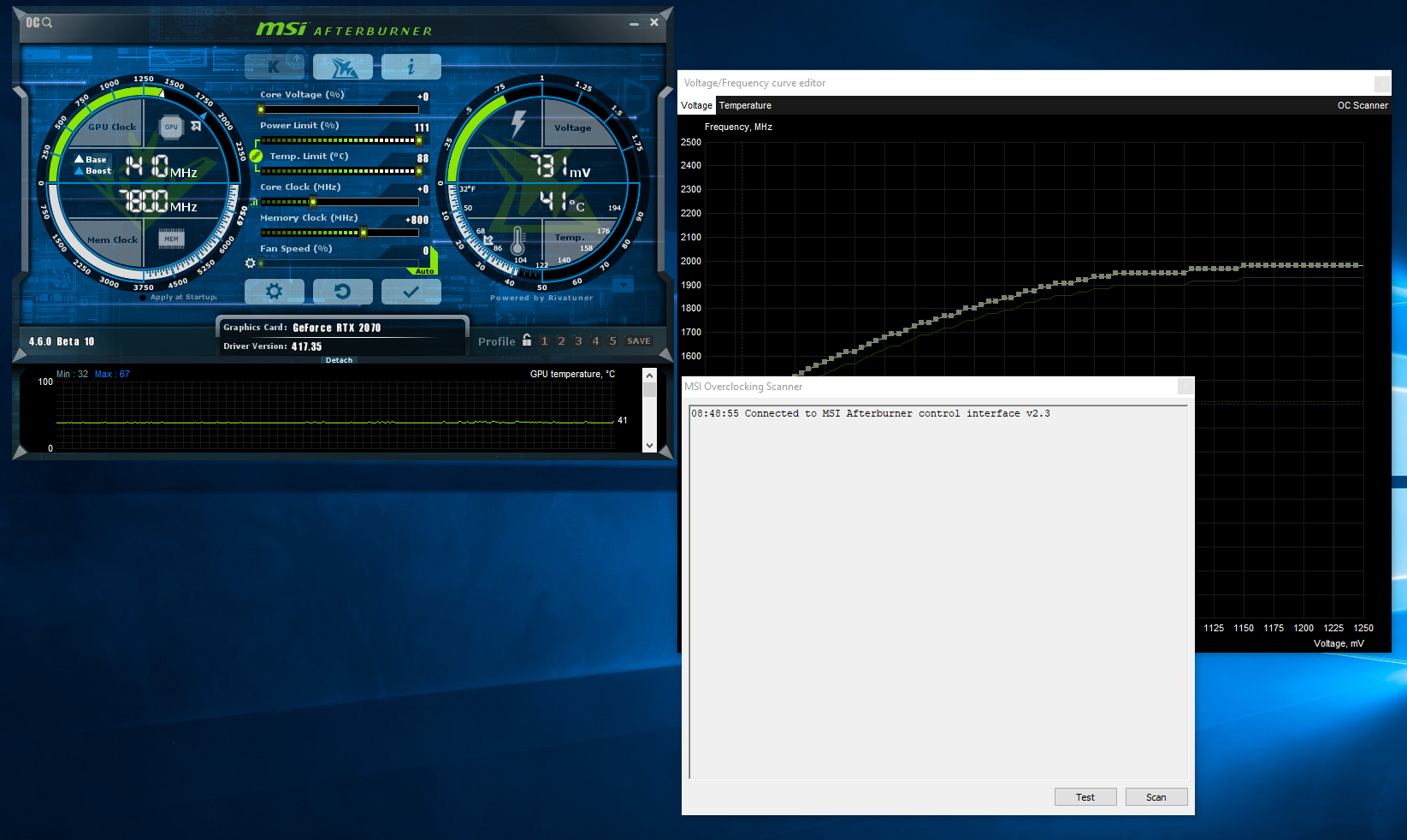Click the Kombustor K button
Viewport: 1407px width, 840px height.
(275, 67)
